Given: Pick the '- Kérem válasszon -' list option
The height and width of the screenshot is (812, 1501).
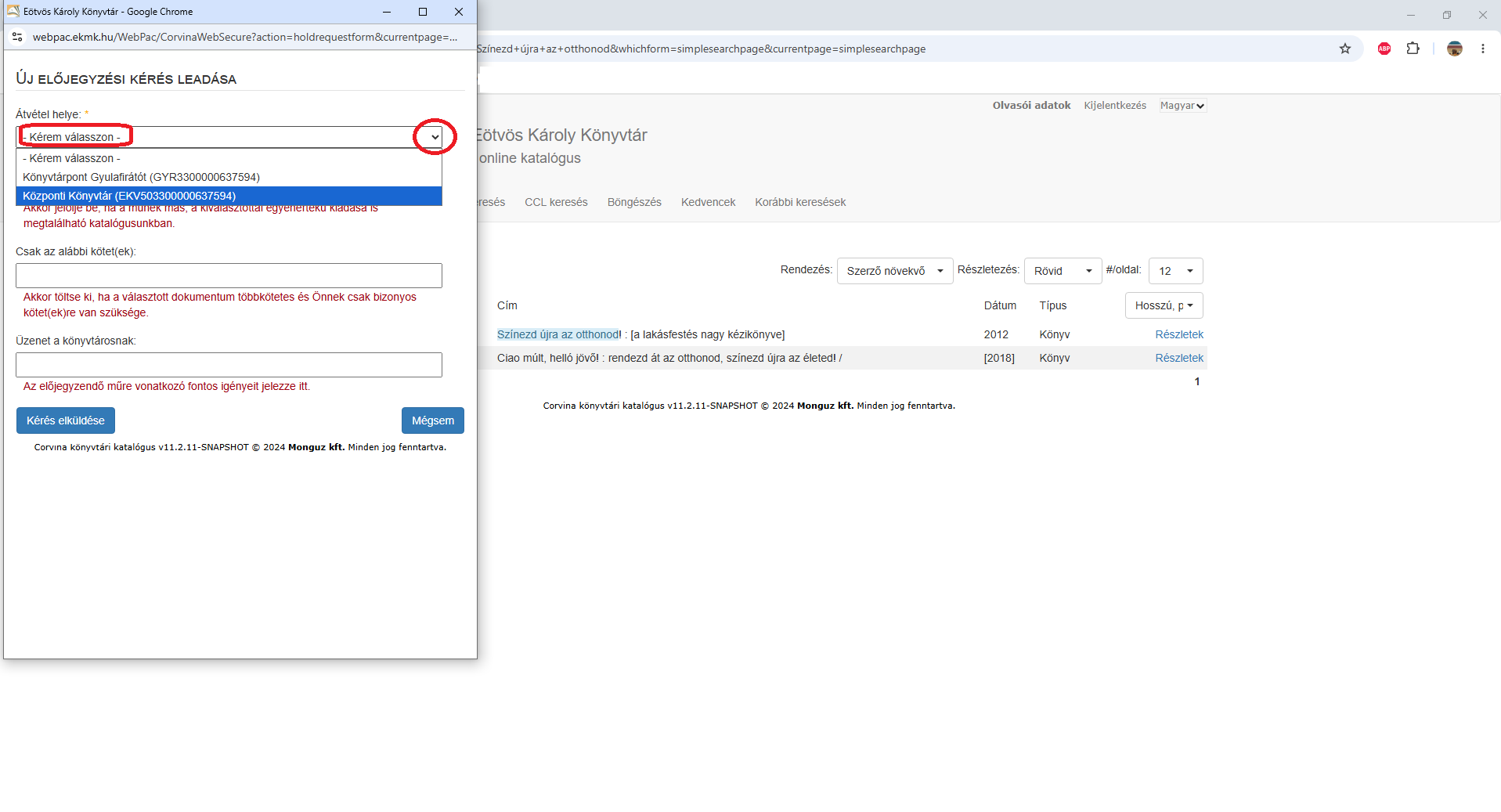Looking at the screenshot, I should (x=229, y=158).
